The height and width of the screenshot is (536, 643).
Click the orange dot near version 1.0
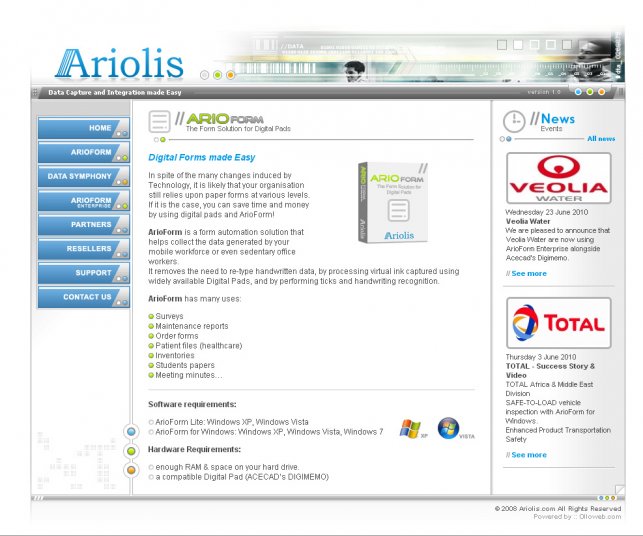[x=602, y=92]
